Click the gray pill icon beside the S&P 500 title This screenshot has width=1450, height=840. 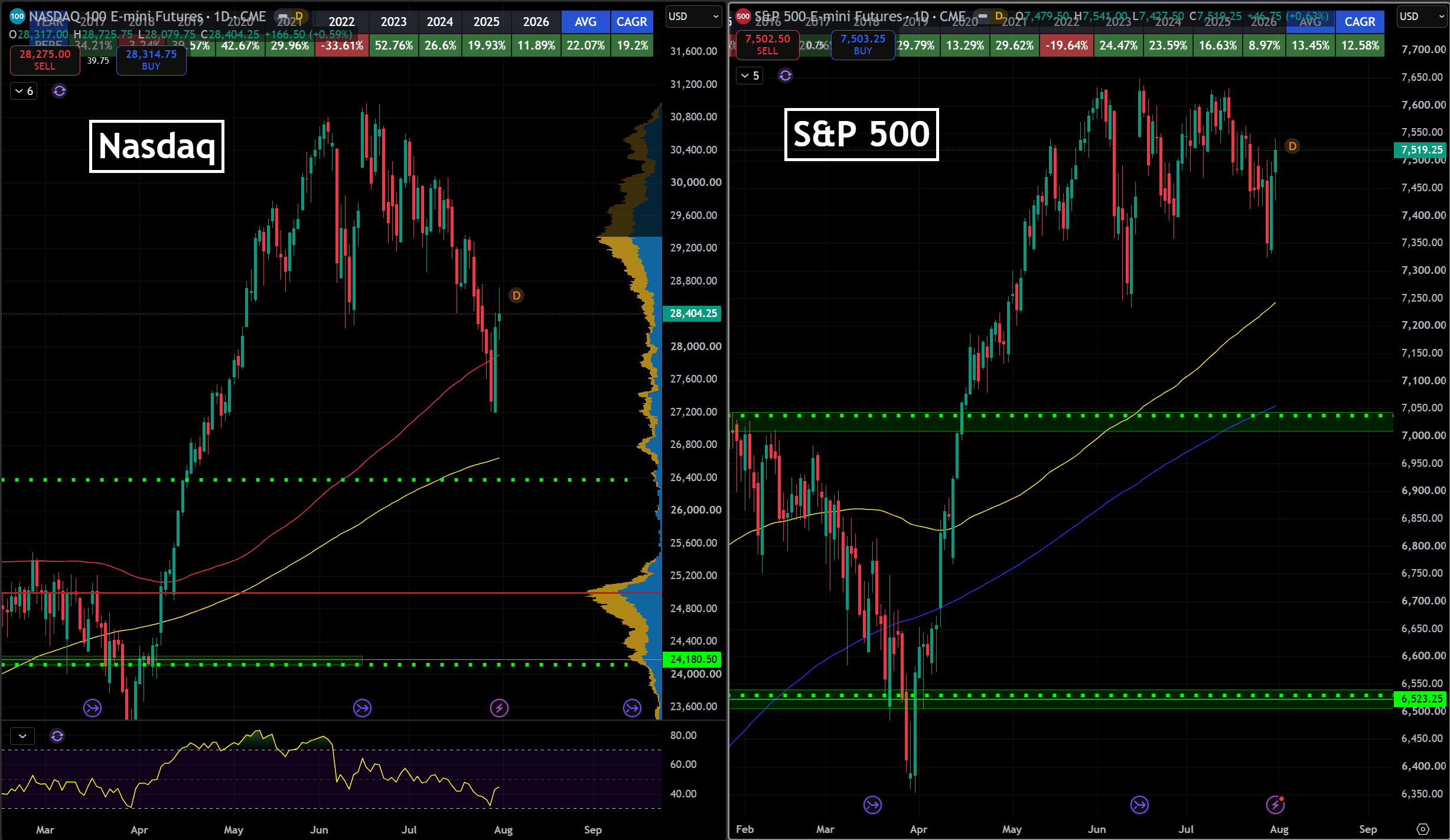(x=983, y=17)
